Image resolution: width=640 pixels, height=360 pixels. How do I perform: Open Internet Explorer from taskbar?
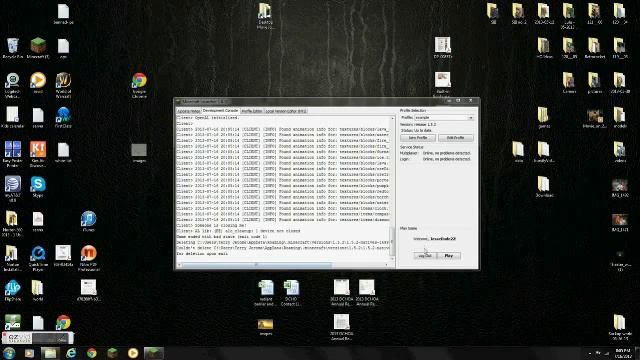71,353
